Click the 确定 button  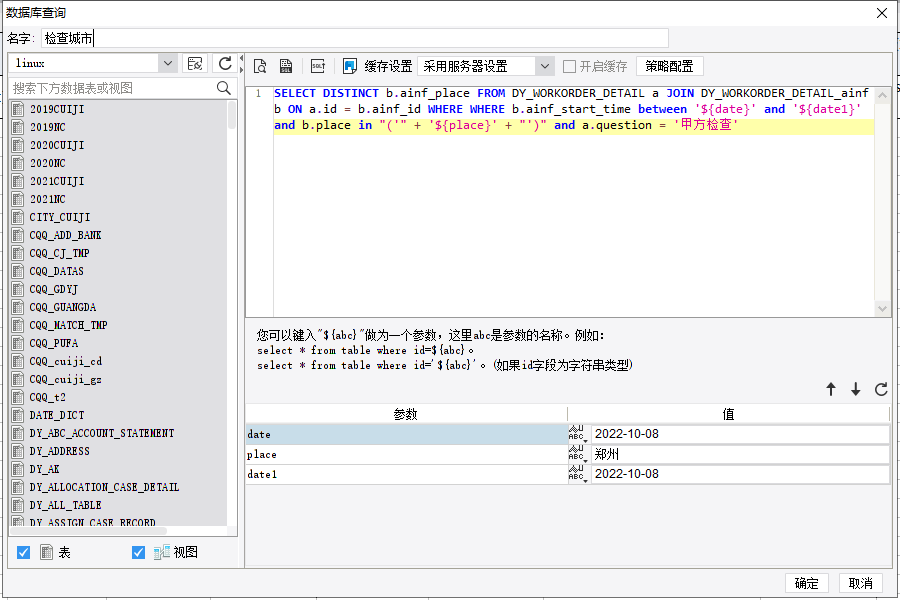pyautogui.click(x=806, y=583)
